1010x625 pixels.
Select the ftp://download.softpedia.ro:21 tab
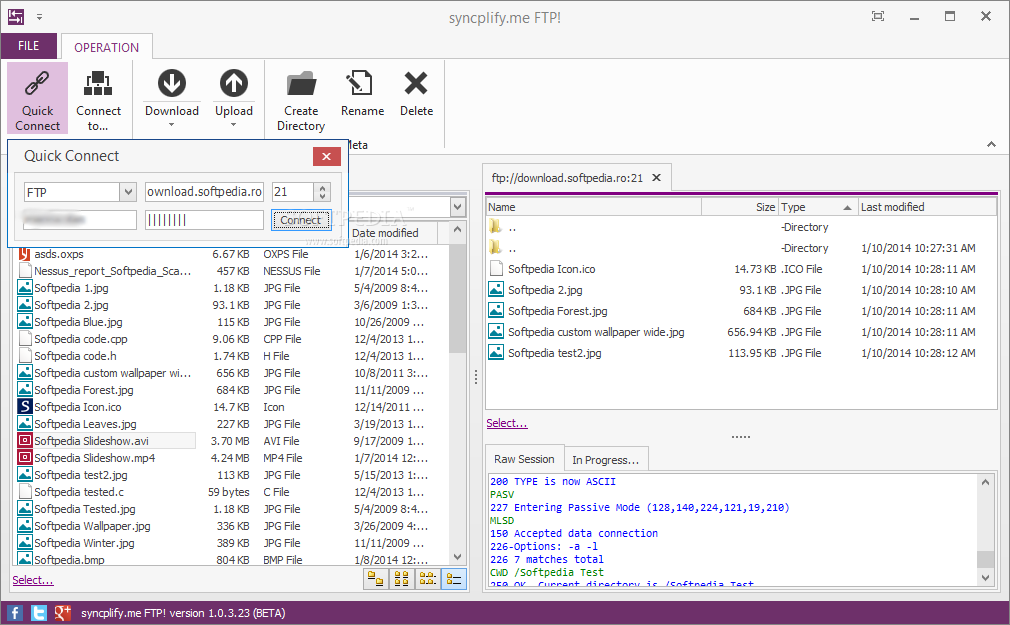click(x=567, y=178)
